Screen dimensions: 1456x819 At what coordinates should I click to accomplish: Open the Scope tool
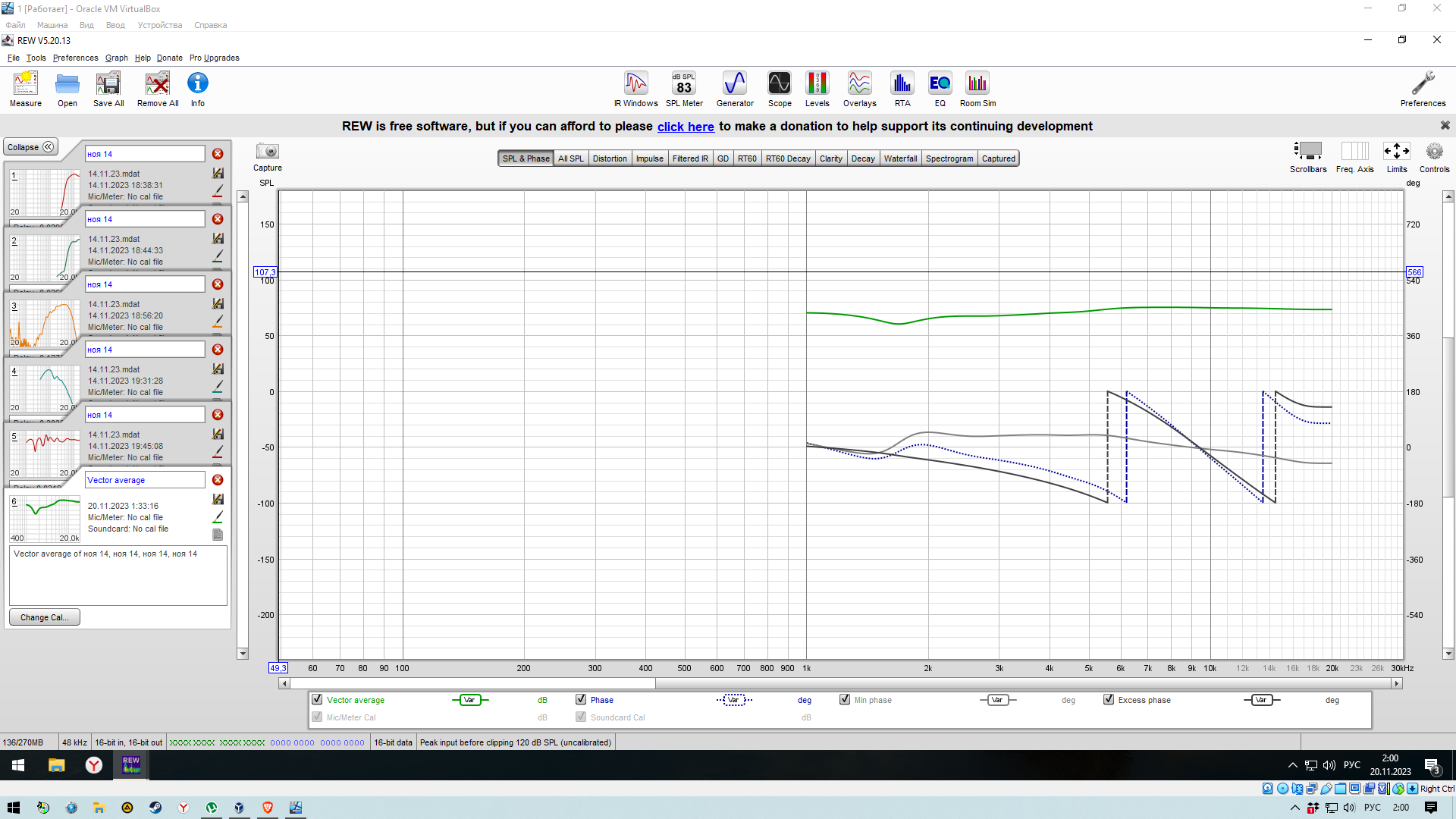(779, 89)
